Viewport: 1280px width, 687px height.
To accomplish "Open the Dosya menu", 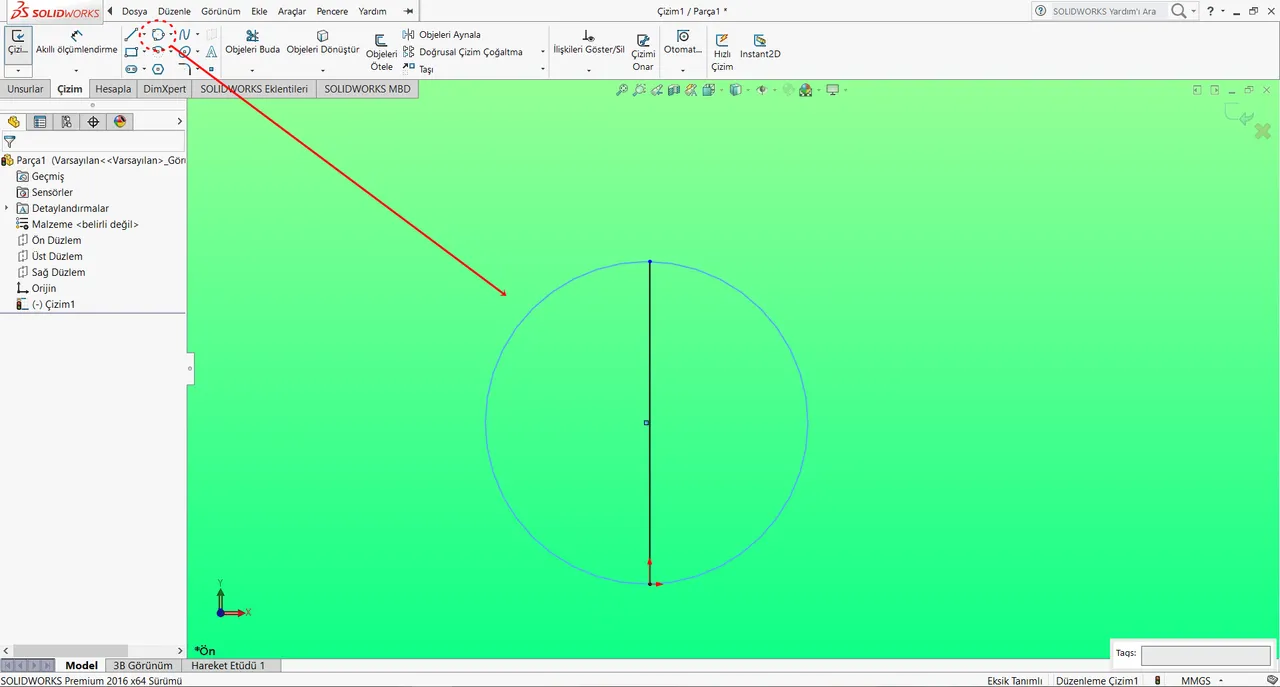I will (134, 11).
